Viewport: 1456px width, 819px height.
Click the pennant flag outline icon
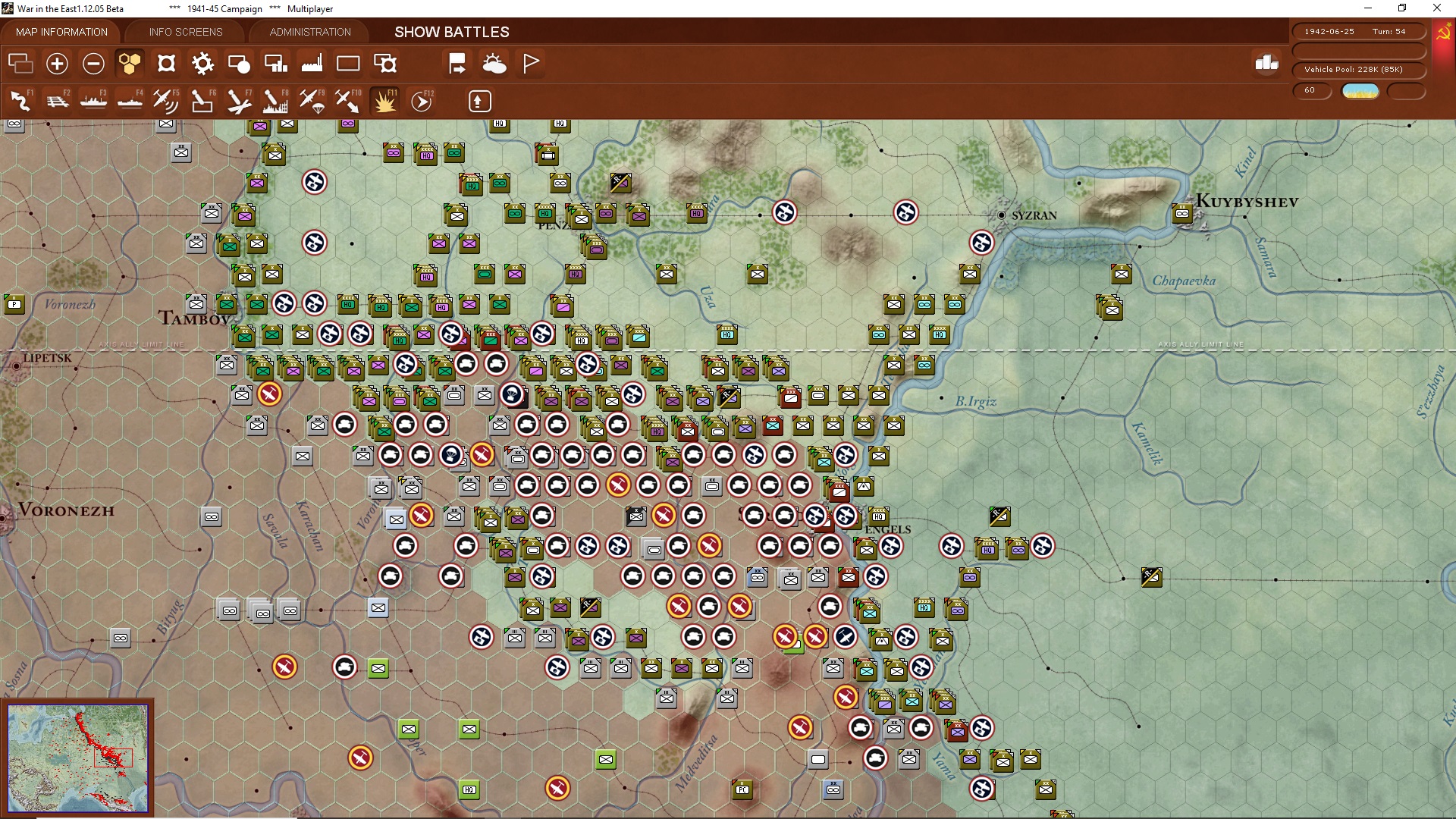(531, 64)
